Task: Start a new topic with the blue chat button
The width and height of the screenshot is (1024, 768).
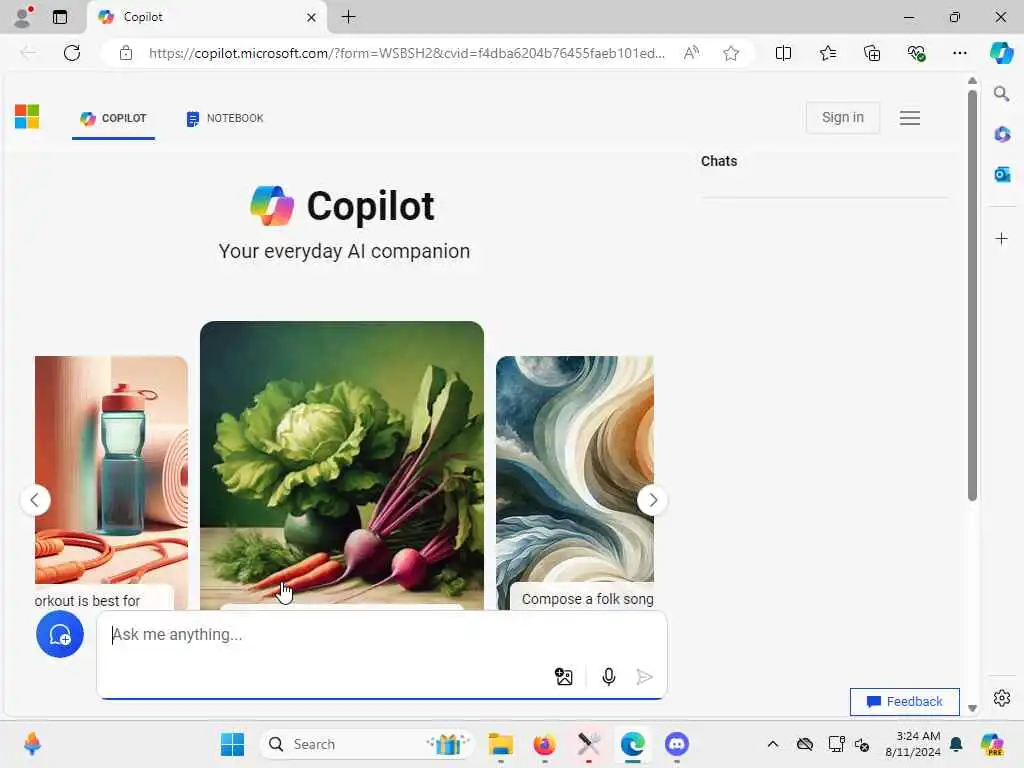Action: tap(59, 634)
